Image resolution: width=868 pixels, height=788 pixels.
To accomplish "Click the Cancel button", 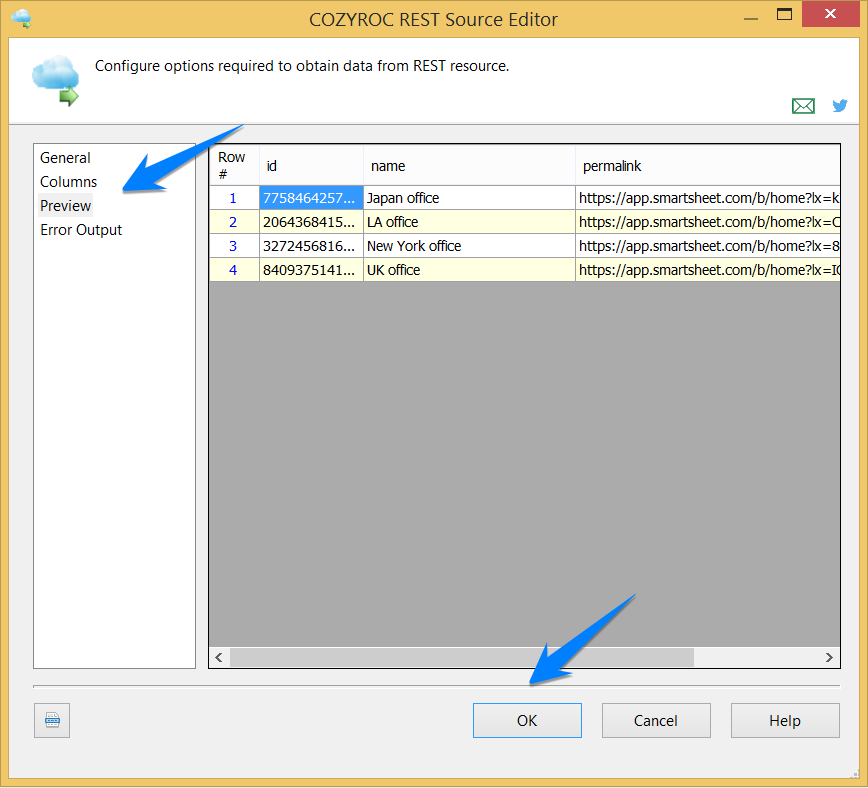I will [x=656, y=720].
